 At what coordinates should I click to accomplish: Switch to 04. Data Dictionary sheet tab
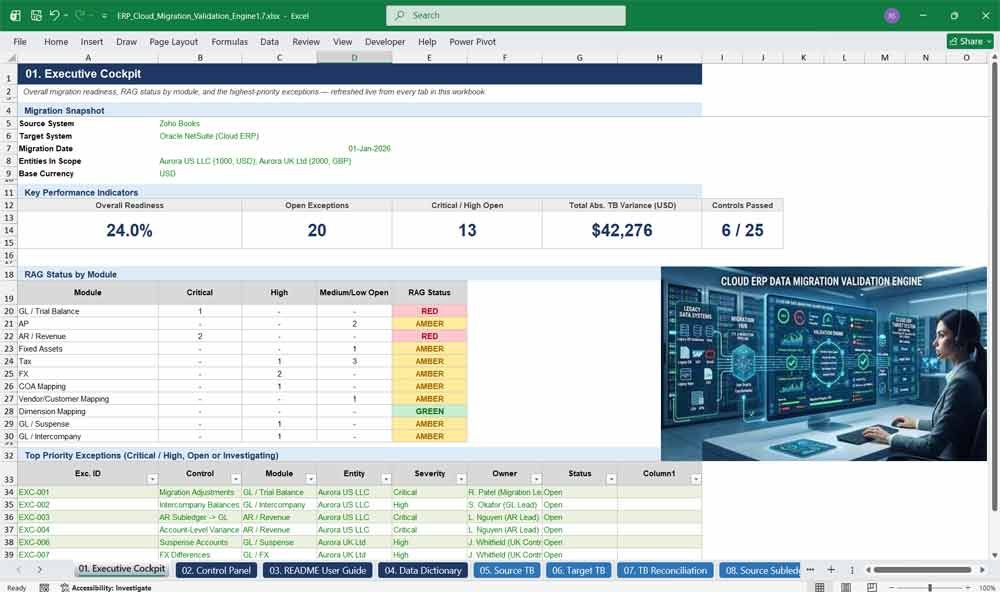[423, 570]
